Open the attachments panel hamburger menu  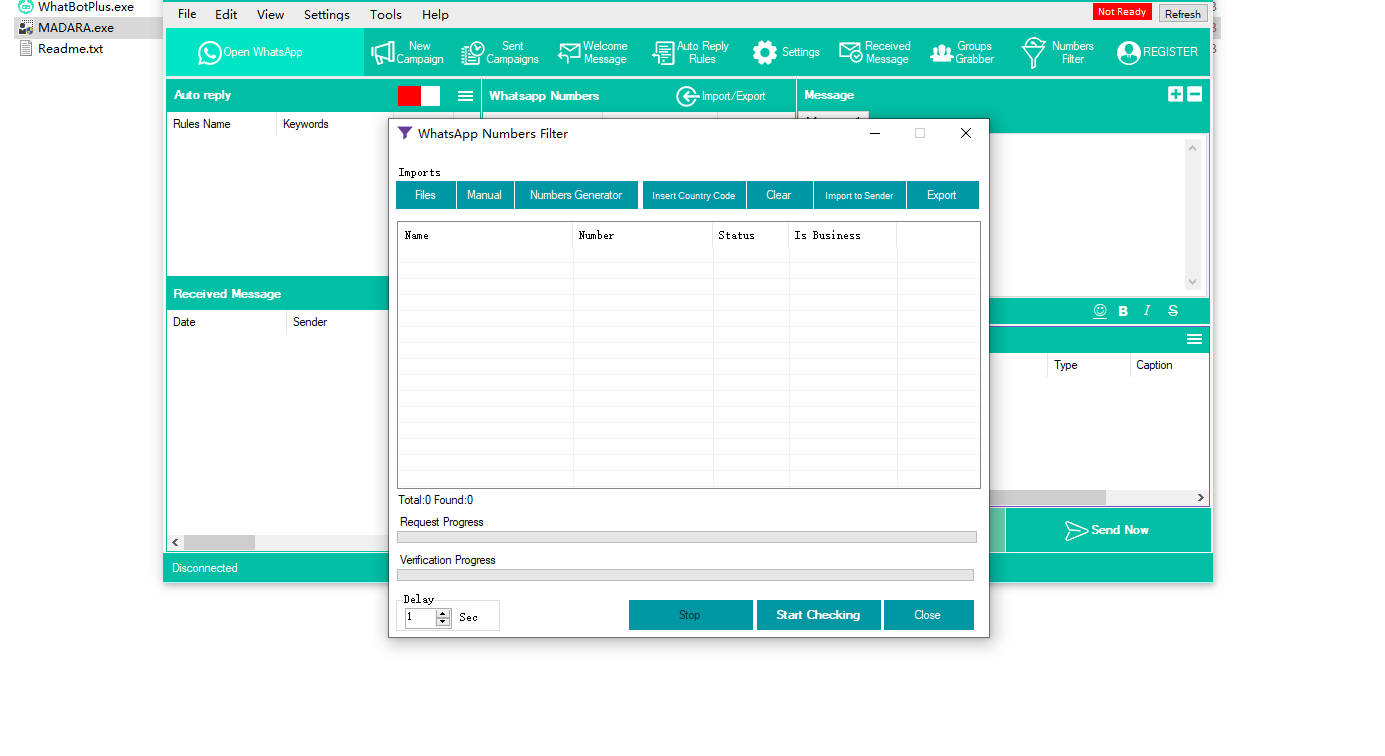coord(1194,339)
